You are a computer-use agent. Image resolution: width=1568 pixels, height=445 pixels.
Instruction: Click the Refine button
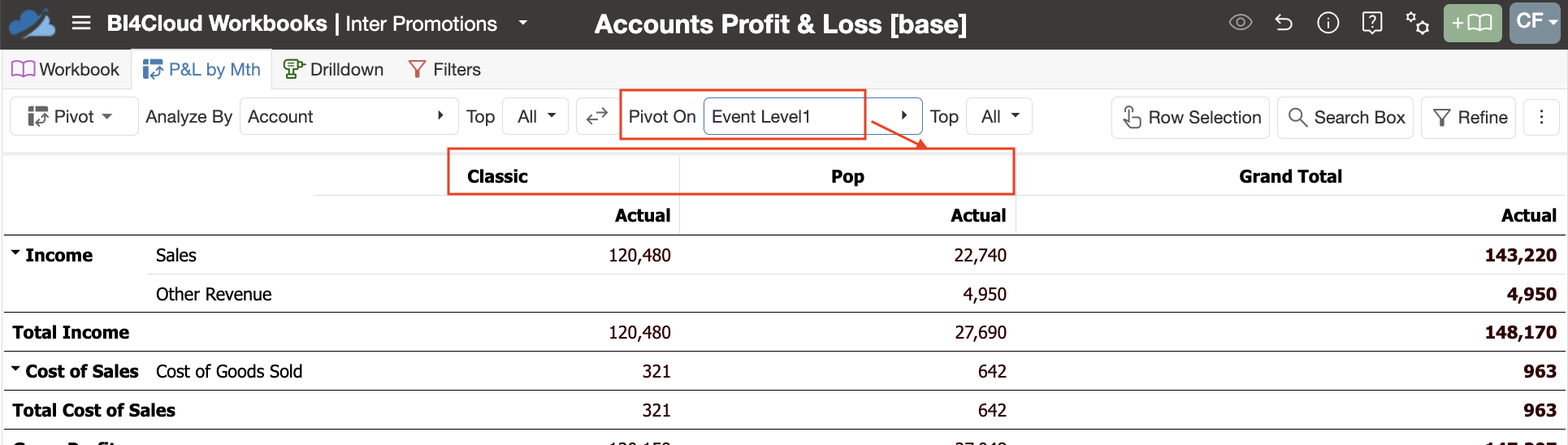click(x=1469, y=118)
